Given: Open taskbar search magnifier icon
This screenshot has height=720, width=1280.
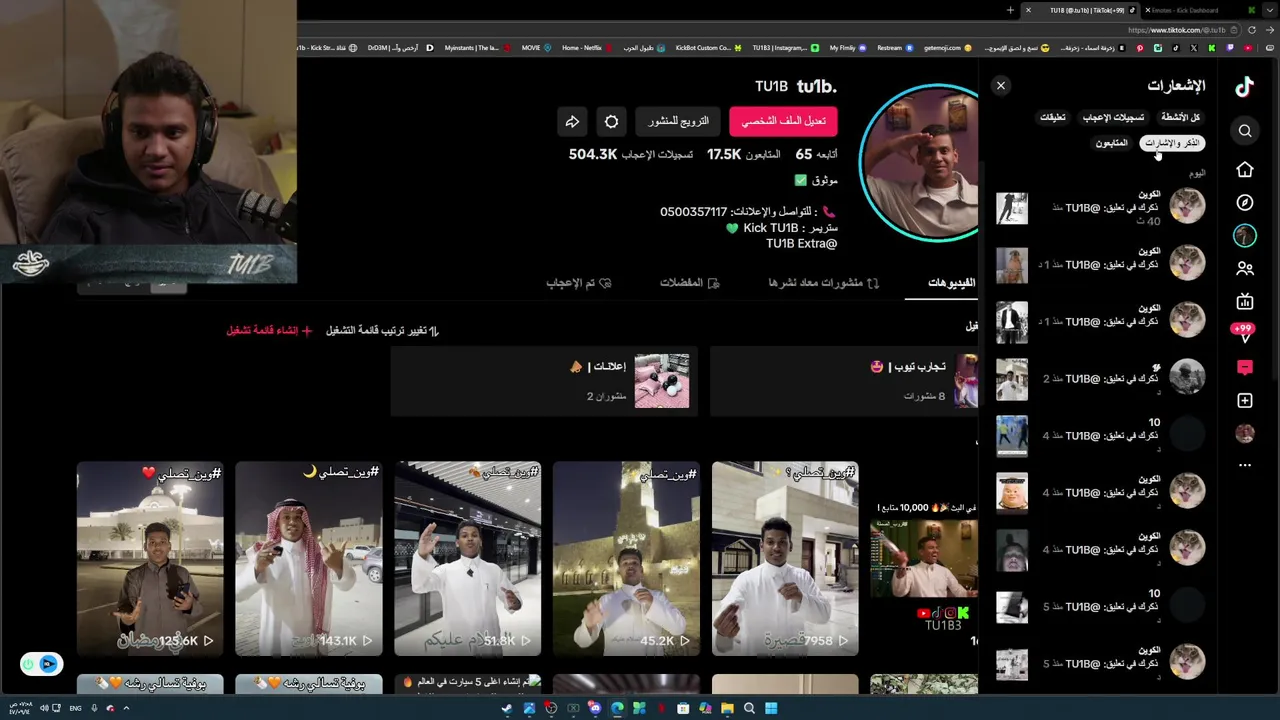Looking at the screenshot, I should 749,708.
